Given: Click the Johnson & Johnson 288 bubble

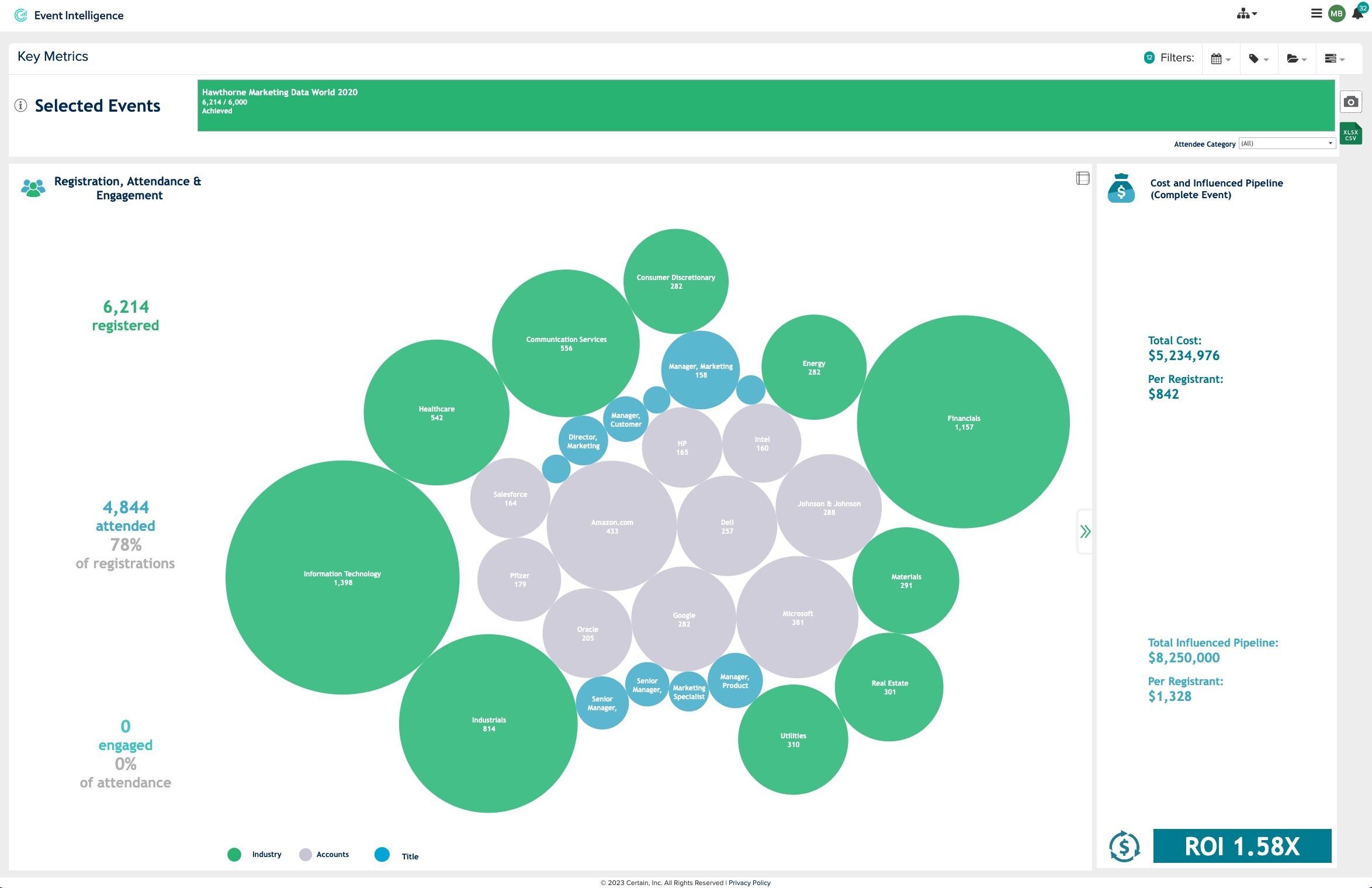Looking at the screenshot, I should pos(829,507).
